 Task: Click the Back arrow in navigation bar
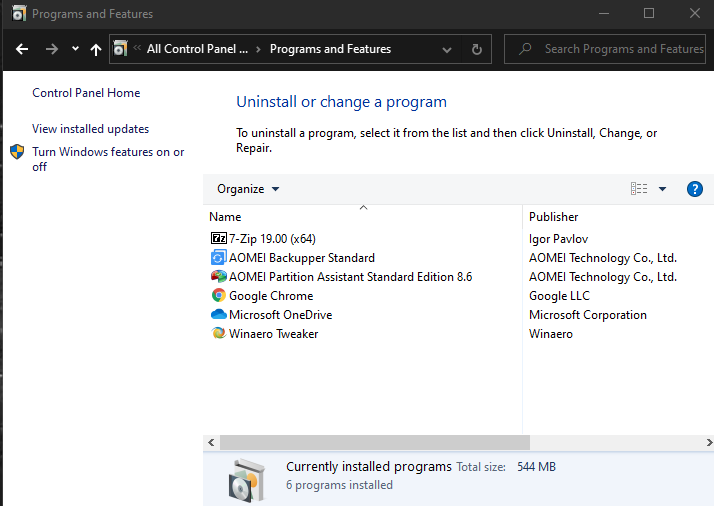pyautogui.click(x=22, y=49)
